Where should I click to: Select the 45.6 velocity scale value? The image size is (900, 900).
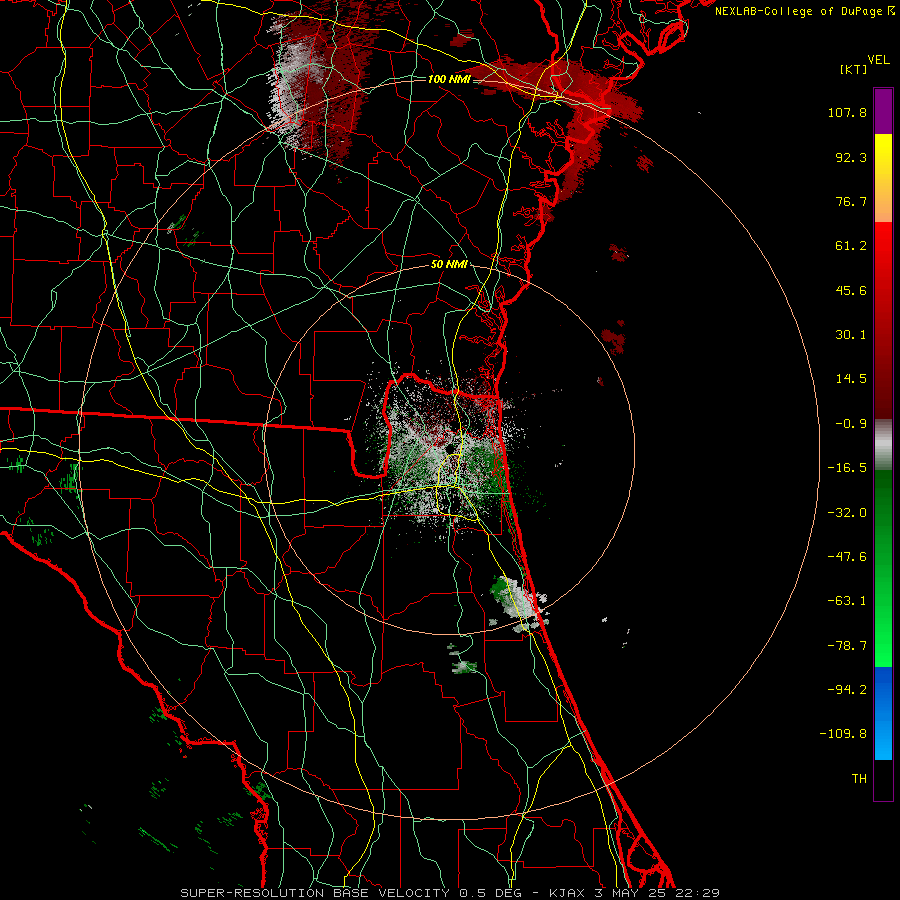(851, 290)
